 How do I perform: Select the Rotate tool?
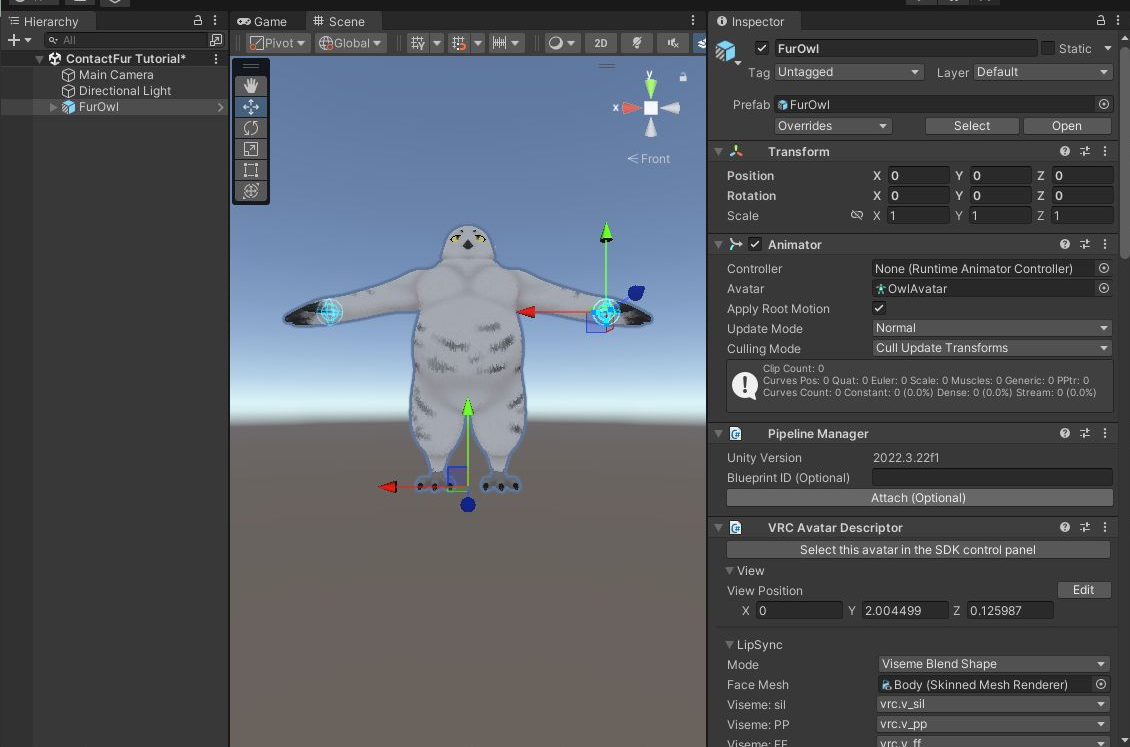tap(251, 128)
